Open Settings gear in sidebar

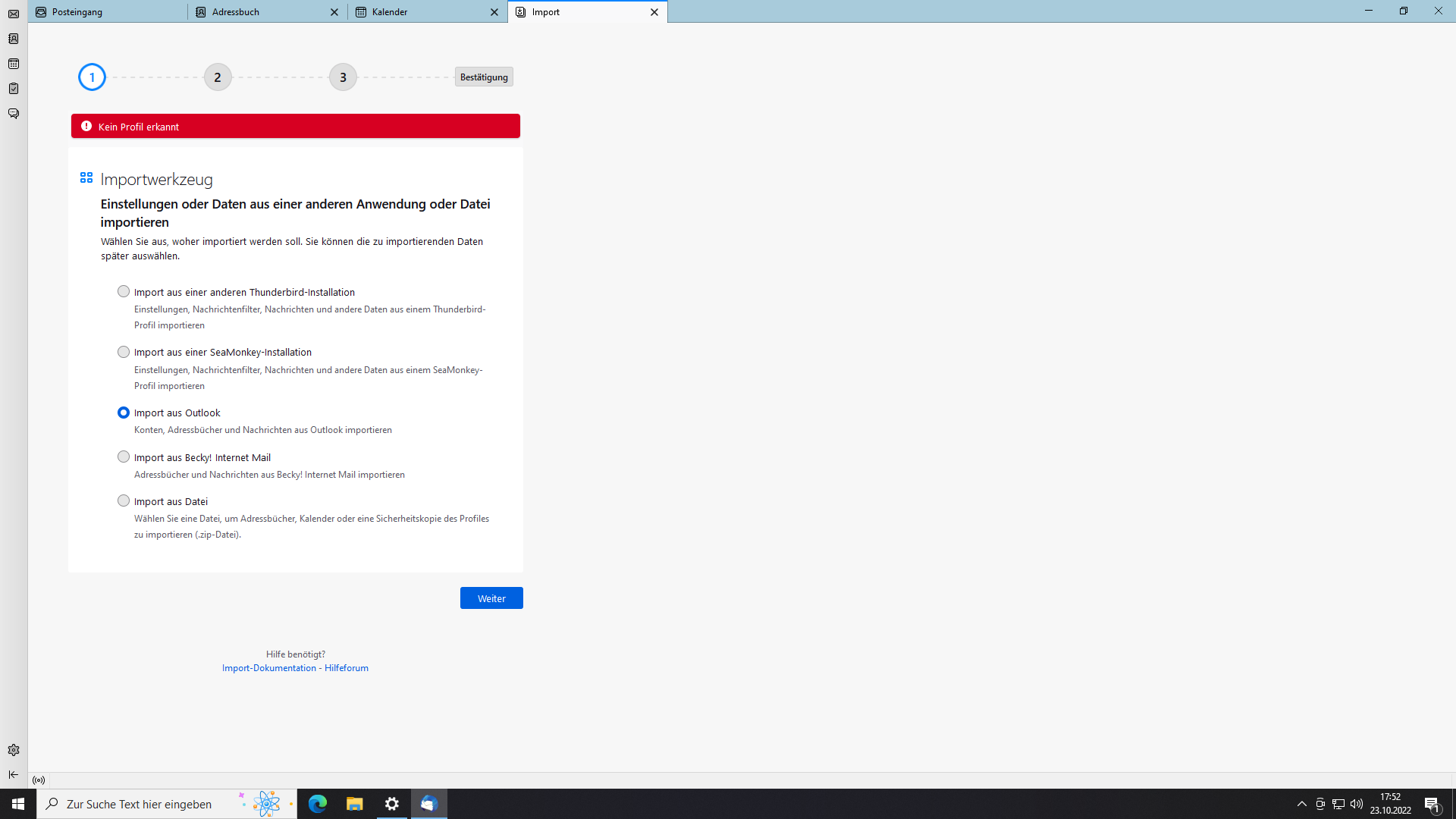[x=14, y=750]
